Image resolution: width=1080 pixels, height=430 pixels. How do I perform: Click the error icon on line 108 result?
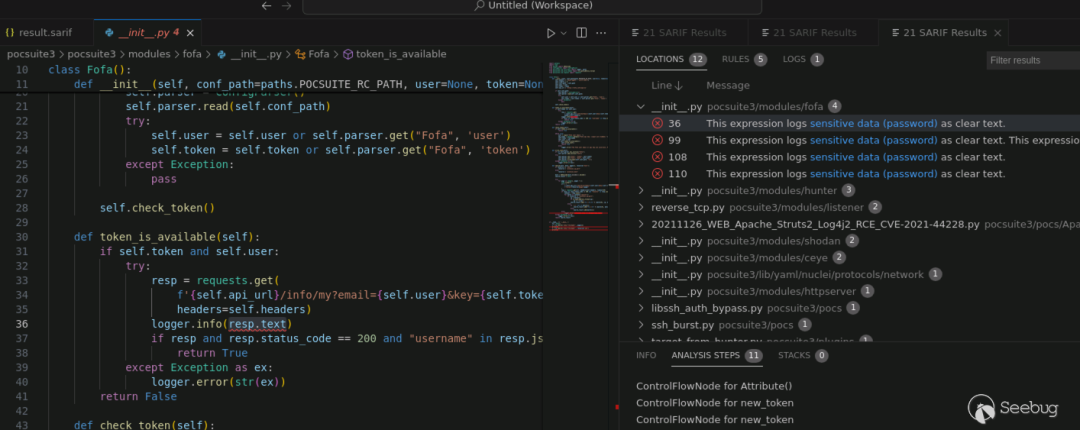point(657,157)
